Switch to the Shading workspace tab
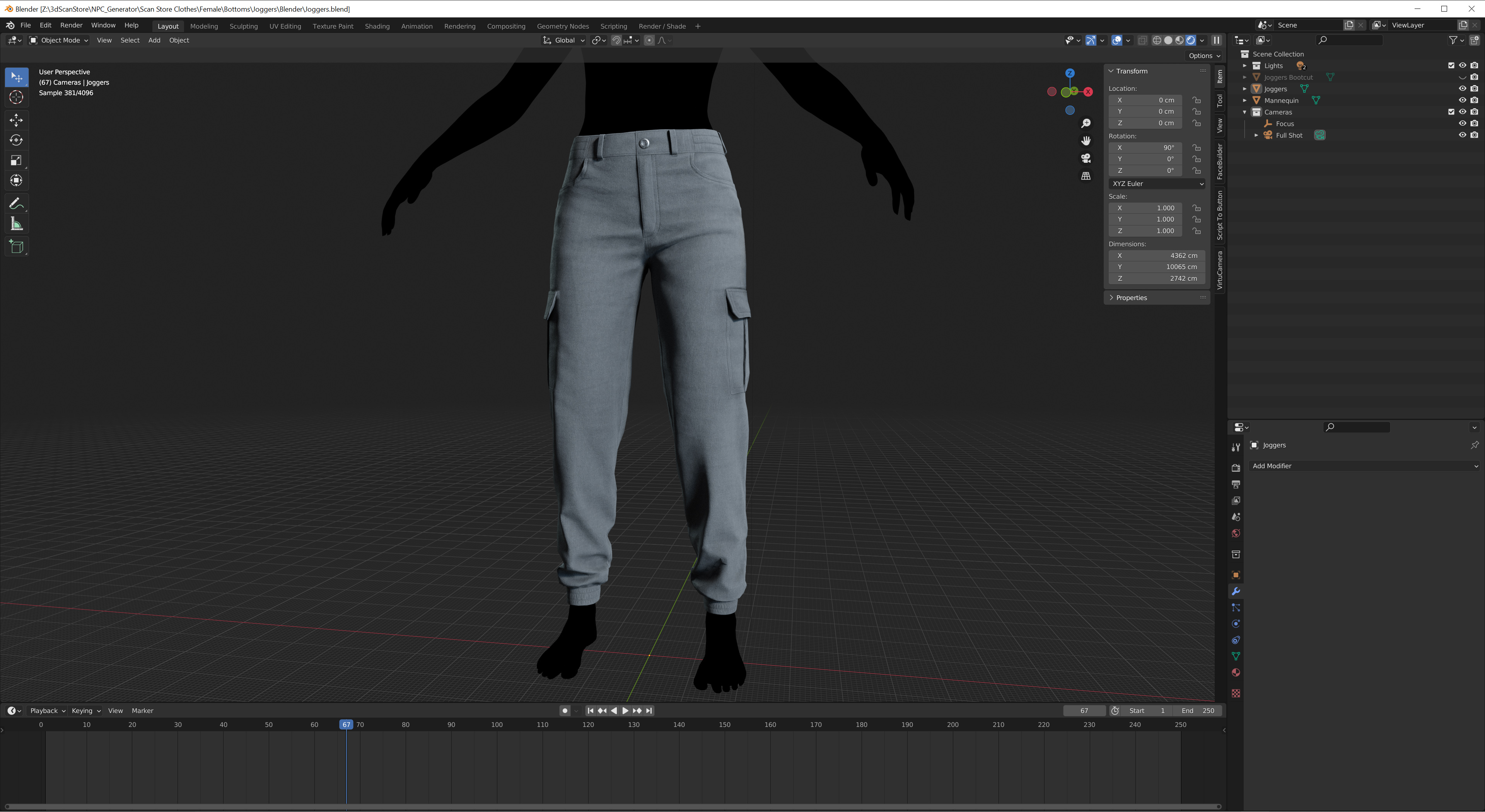The height and width of the screenshot is (812, 1485). (376, 26)
